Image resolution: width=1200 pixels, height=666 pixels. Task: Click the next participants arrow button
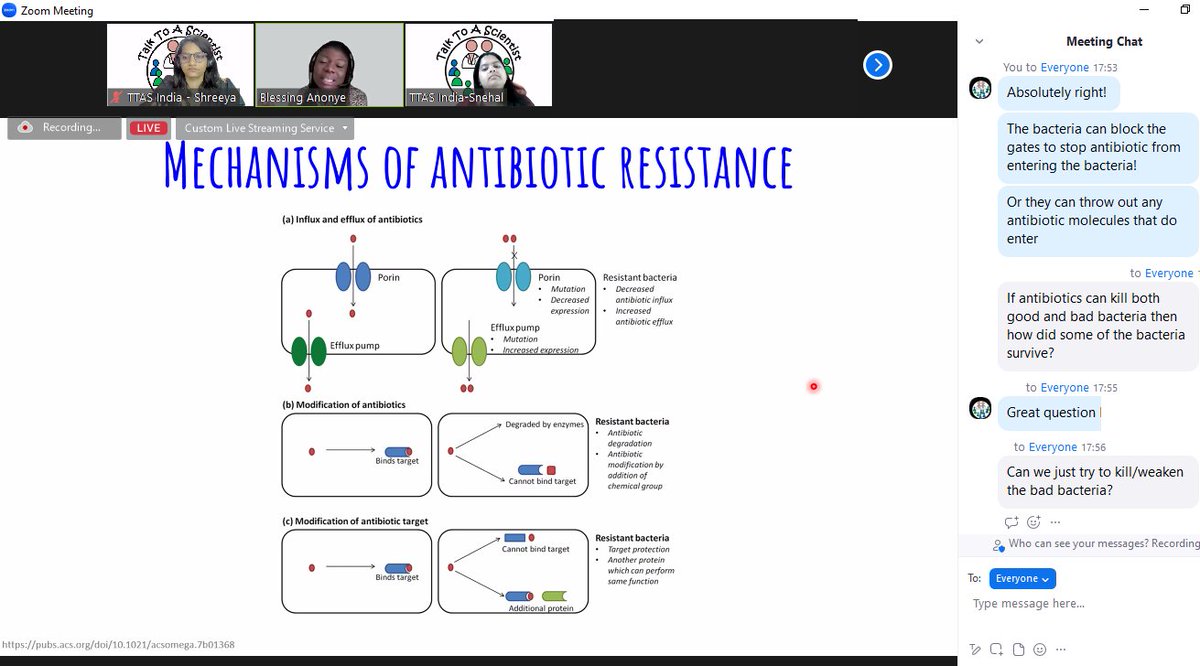877,65
